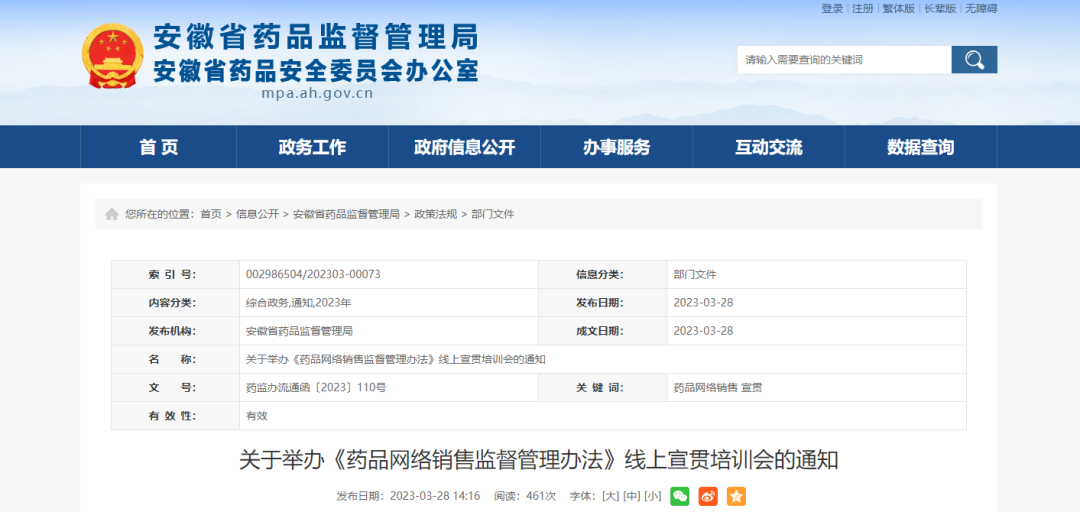
Task: Click the 注册 link at top
Action: click(x=862, y=8)
